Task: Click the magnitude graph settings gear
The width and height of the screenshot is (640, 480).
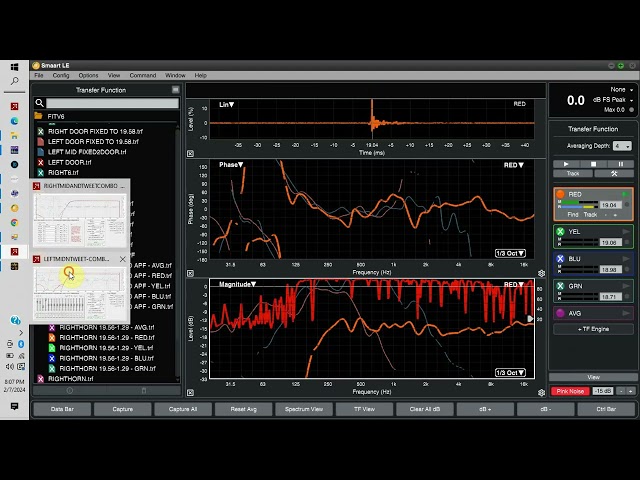Action: coord(541,392)
